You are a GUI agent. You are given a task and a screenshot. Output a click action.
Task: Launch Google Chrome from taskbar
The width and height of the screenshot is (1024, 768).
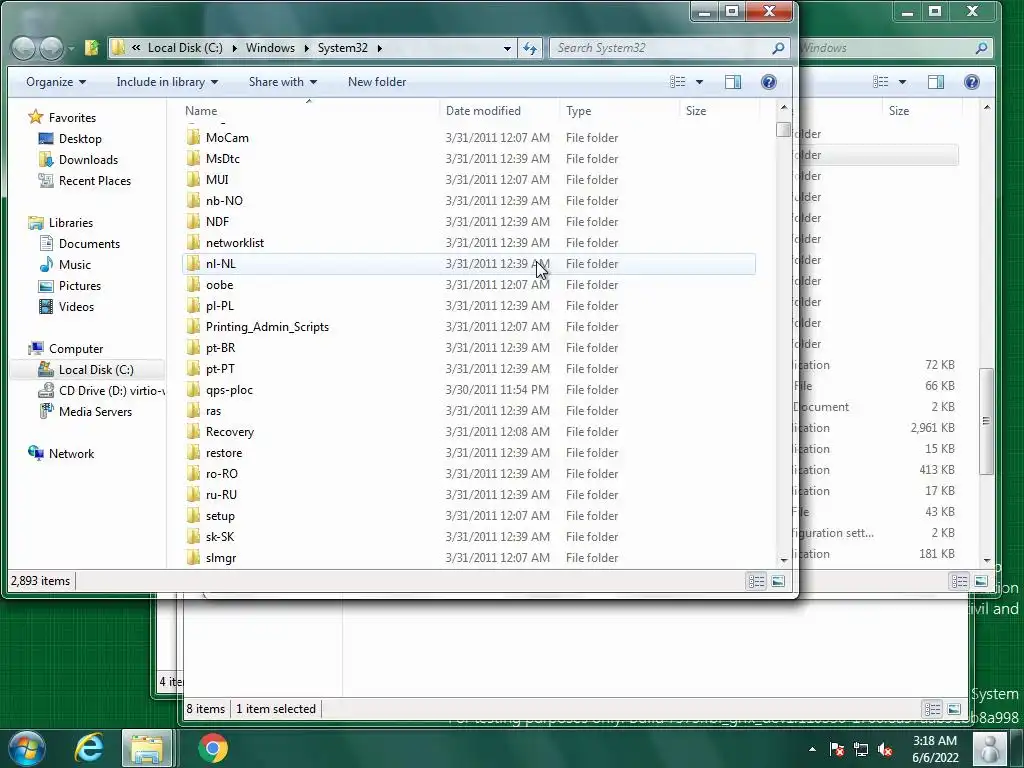pos(213,748)
